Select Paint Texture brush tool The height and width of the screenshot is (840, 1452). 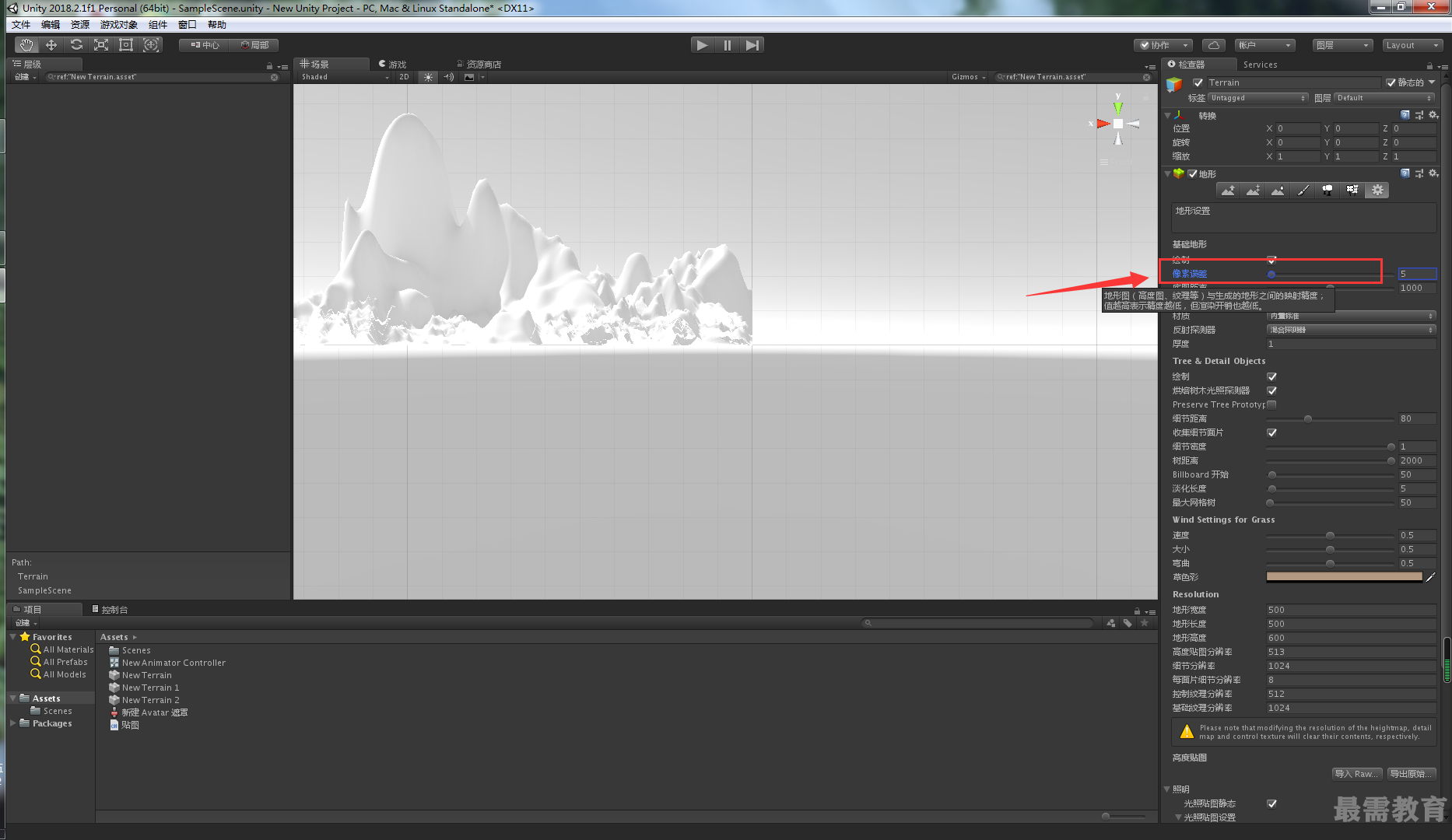(1303, 191)
